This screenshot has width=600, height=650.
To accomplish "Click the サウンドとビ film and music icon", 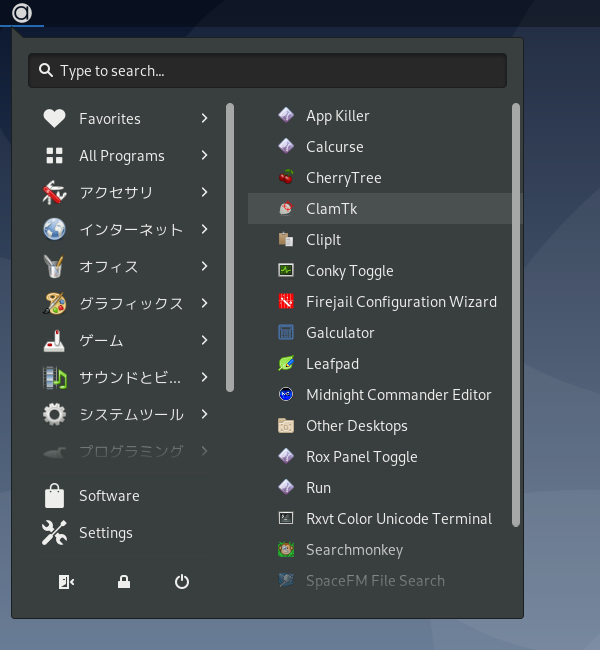I will pyautogui.click(x=54, y=377).
